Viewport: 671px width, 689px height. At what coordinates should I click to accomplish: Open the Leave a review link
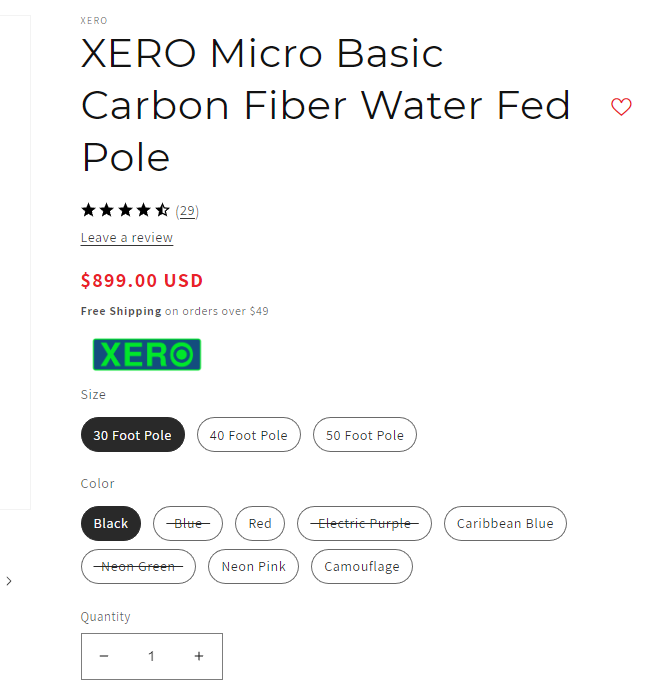tap(127, 238)
